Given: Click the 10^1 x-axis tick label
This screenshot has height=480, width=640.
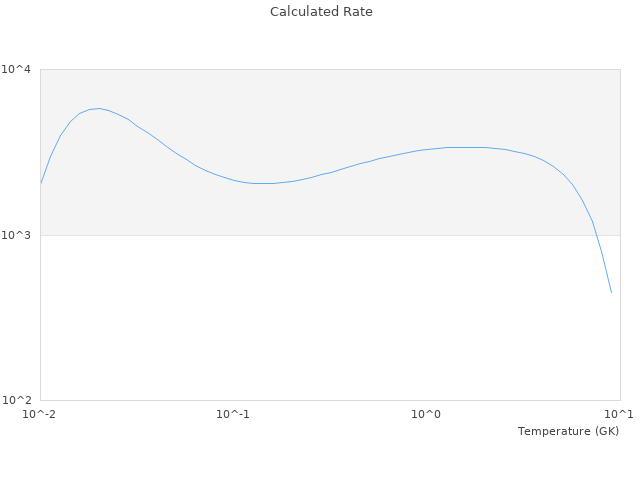Looking at the screenshot, I should click(x=619, y=414).
